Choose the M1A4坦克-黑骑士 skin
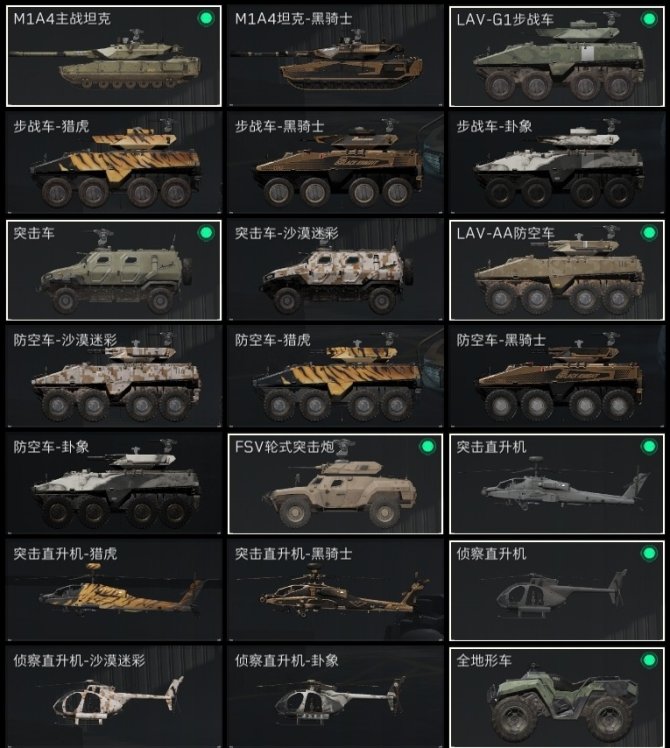Viewport: 670px width, 748px height. [335, 56]
